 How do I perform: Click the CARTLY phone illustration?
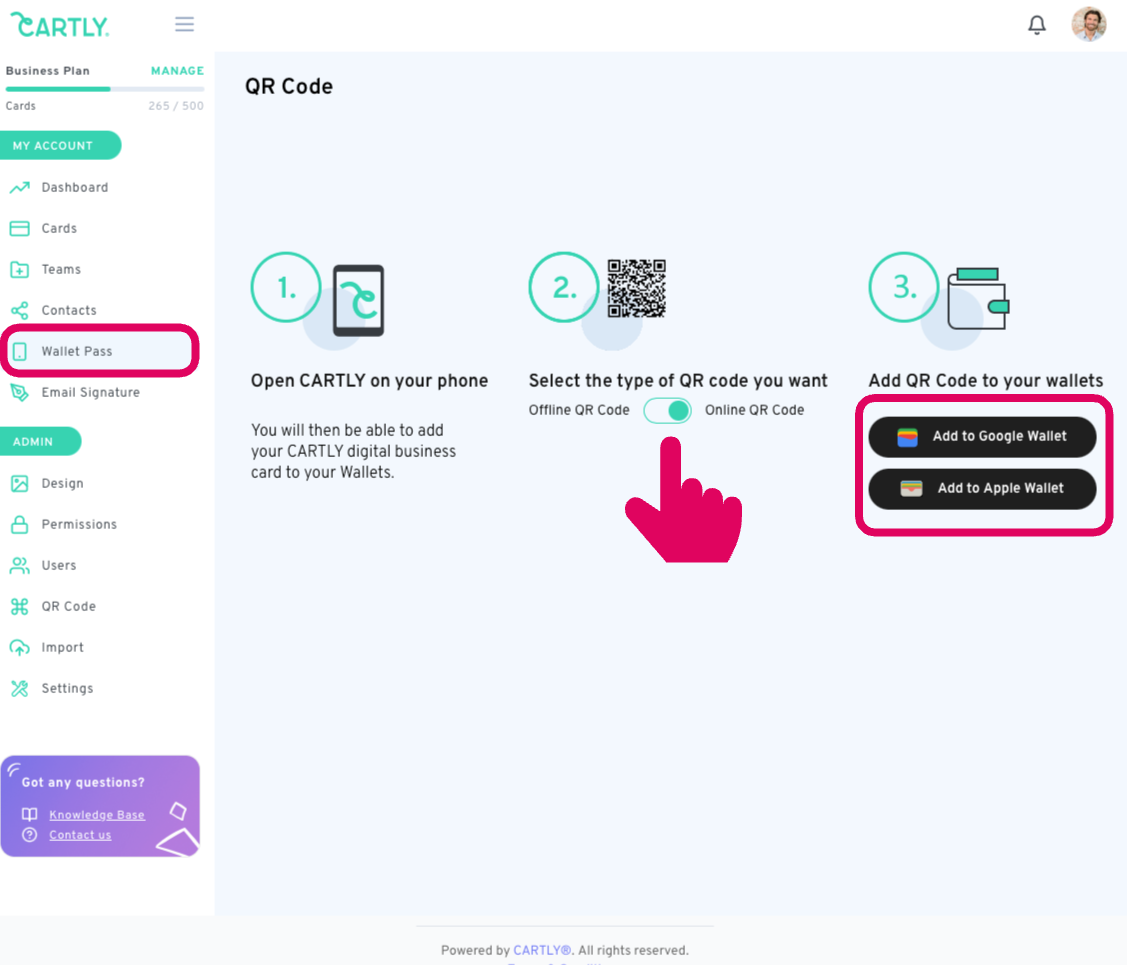358,300
